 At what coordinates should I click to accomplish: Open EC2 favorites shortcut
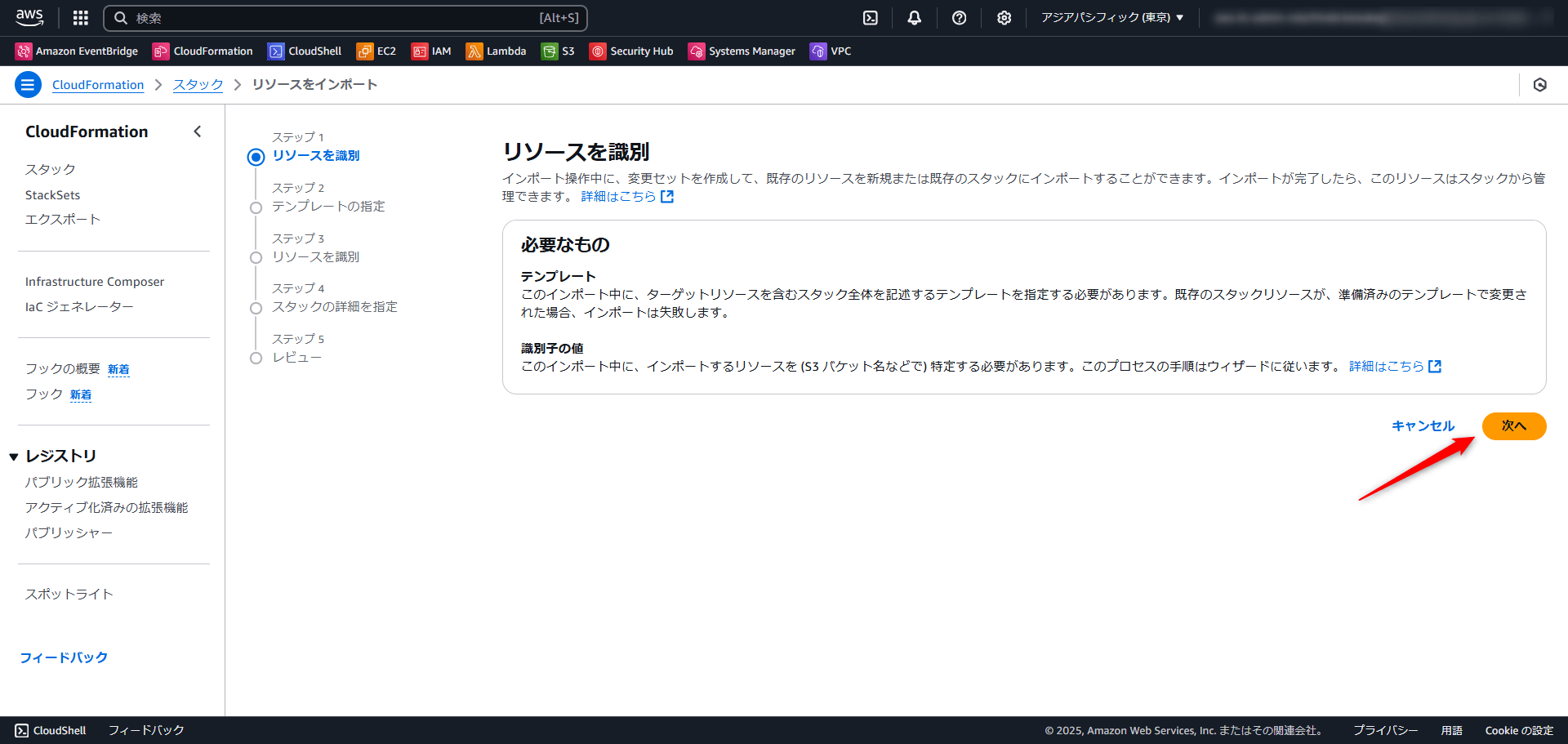[x=376, y=51]
